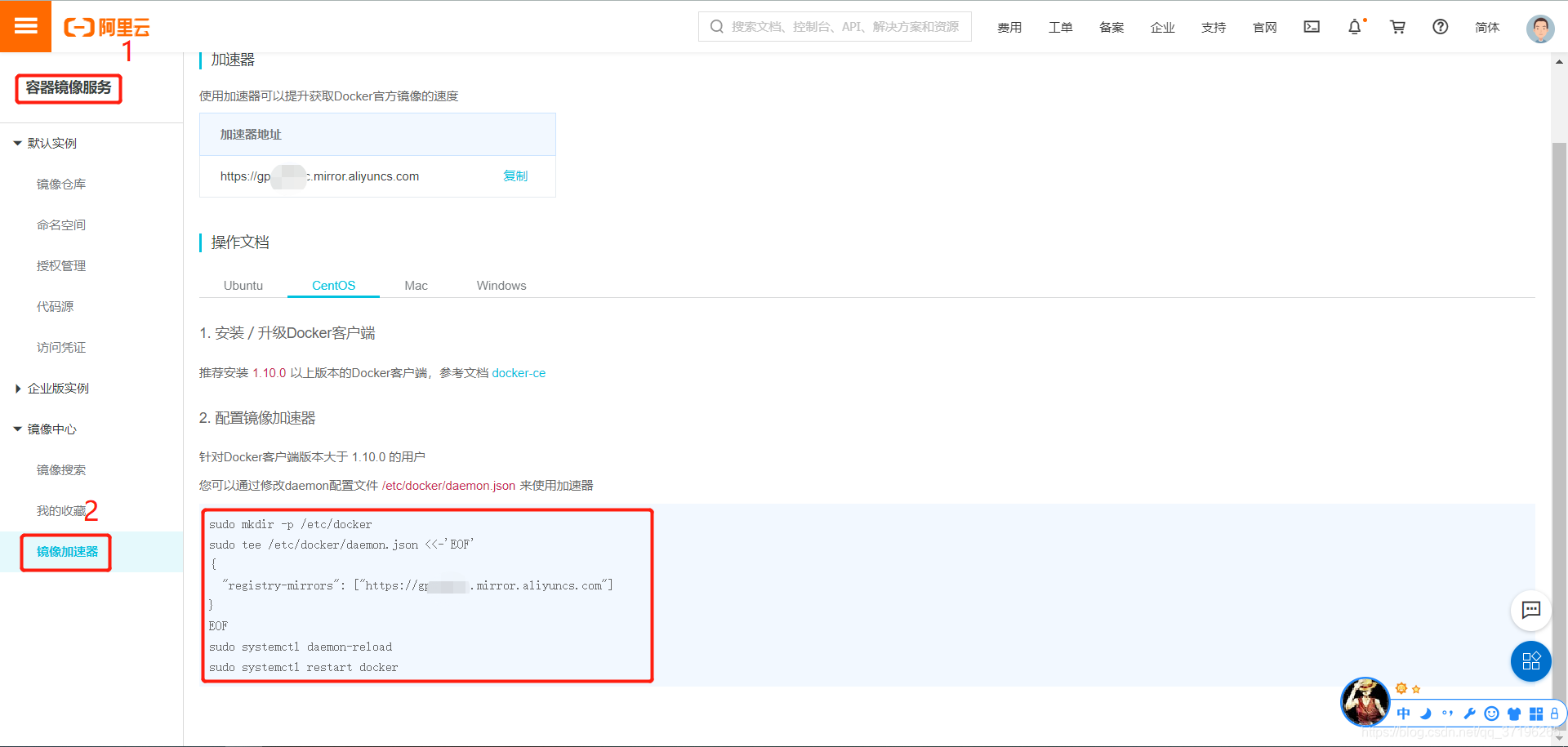The height and width of the screenshot is (747, 1568).
Task: Open the Cloud Shell terminal icon
Action: coord(1312,27)
